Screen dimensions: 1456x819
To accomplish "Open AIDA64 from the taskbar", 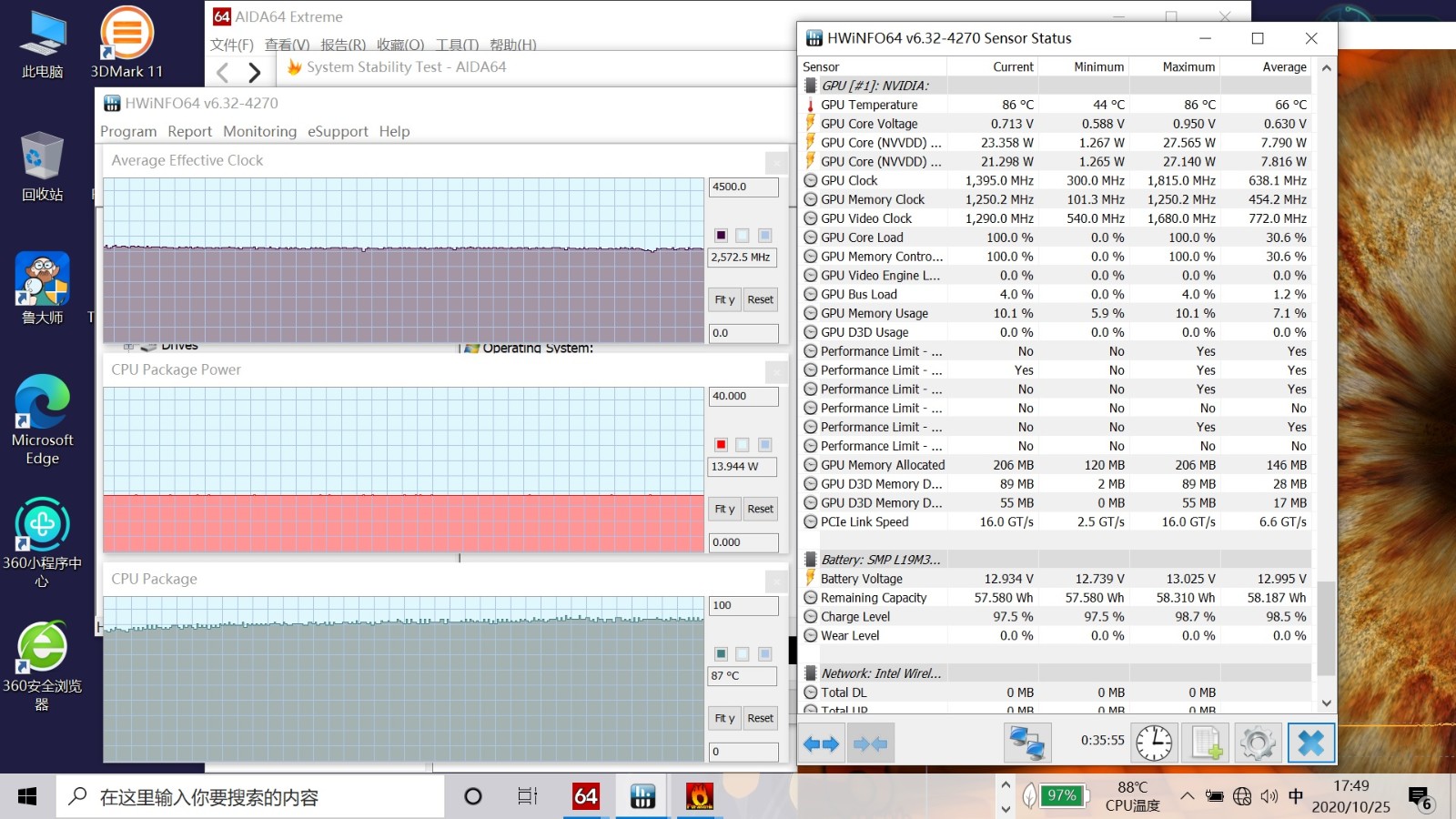I will [586, 797].
